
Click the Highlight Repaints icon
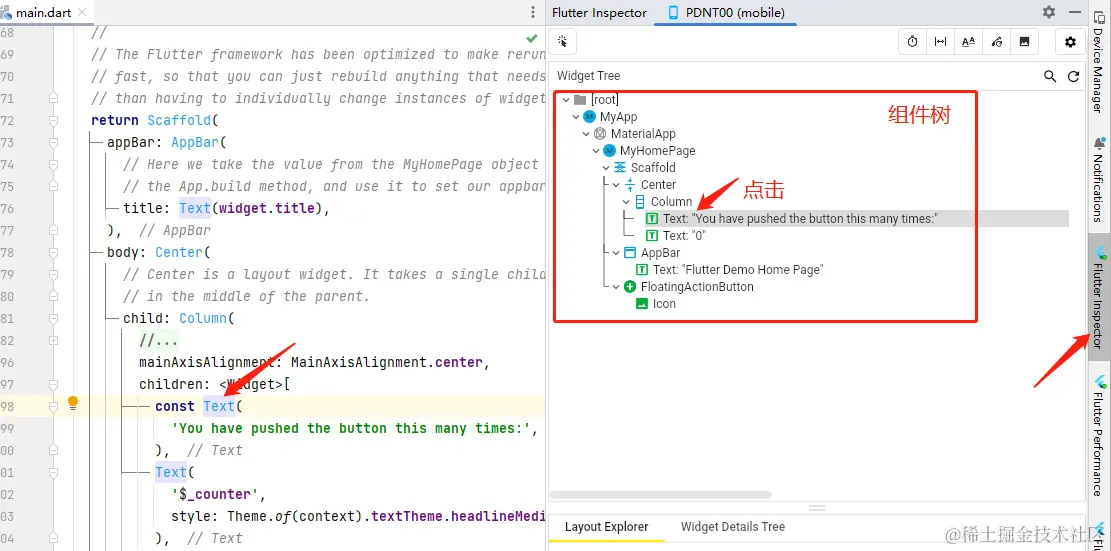996,42
